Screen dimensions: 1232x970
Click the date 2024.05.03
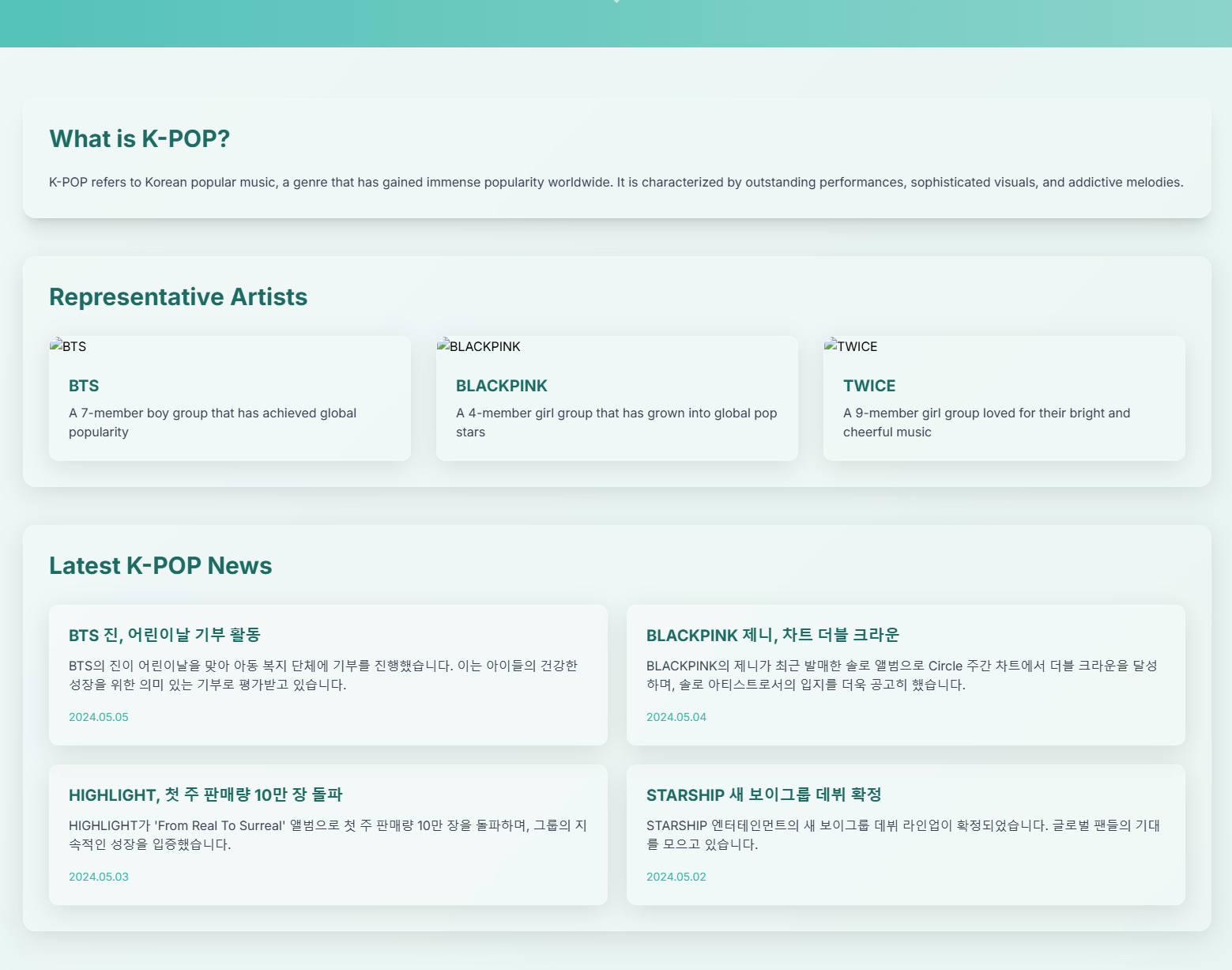pyautogui.click(x=99, y=877)
